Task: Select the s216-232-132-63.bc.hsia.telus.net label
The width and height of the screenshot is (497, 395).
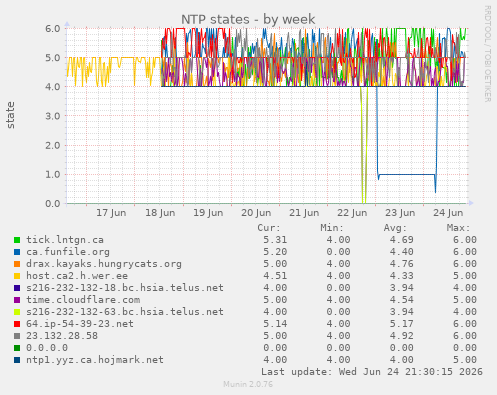Action: 125,312
